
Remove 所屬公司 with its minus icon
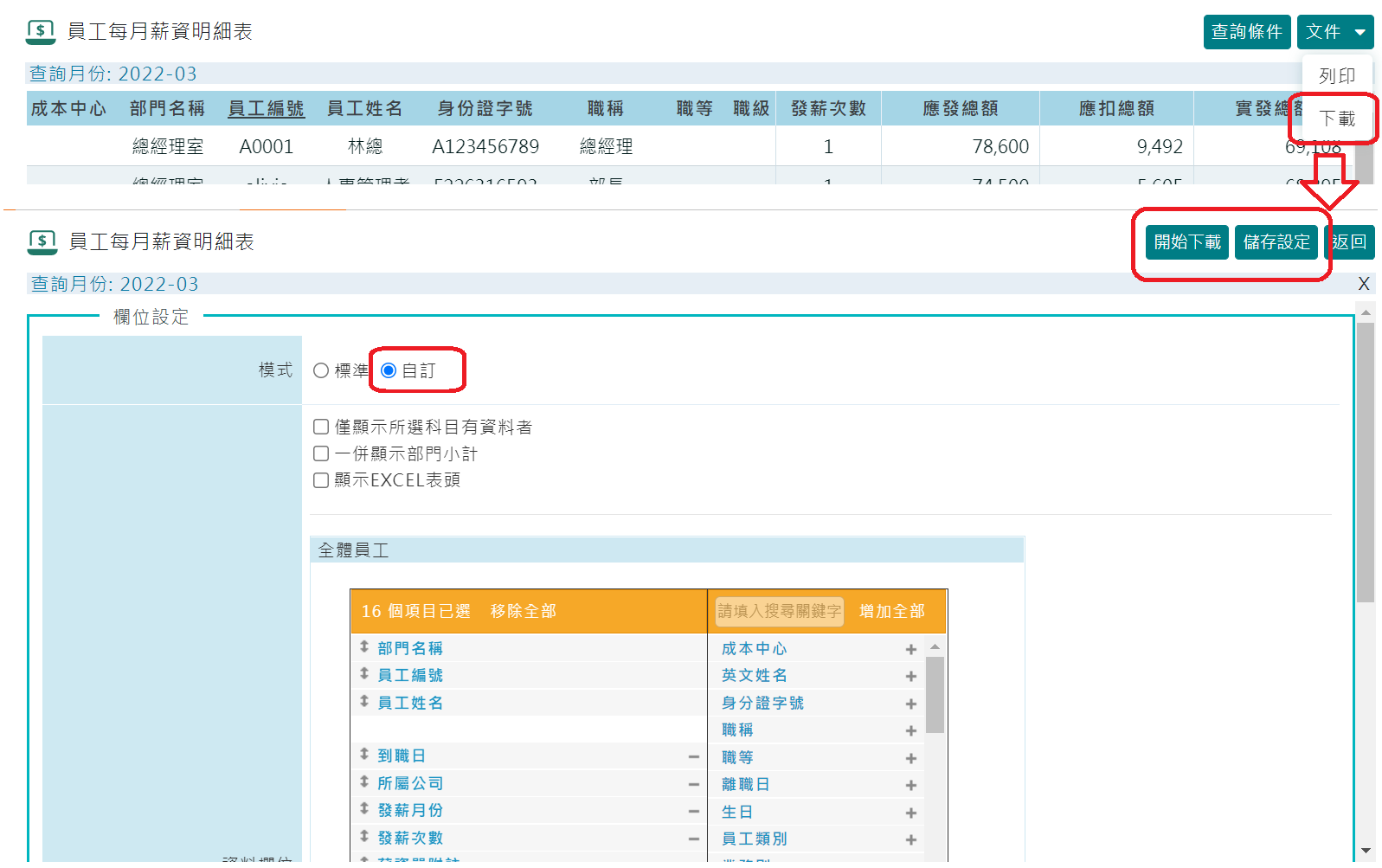point(693,784)
